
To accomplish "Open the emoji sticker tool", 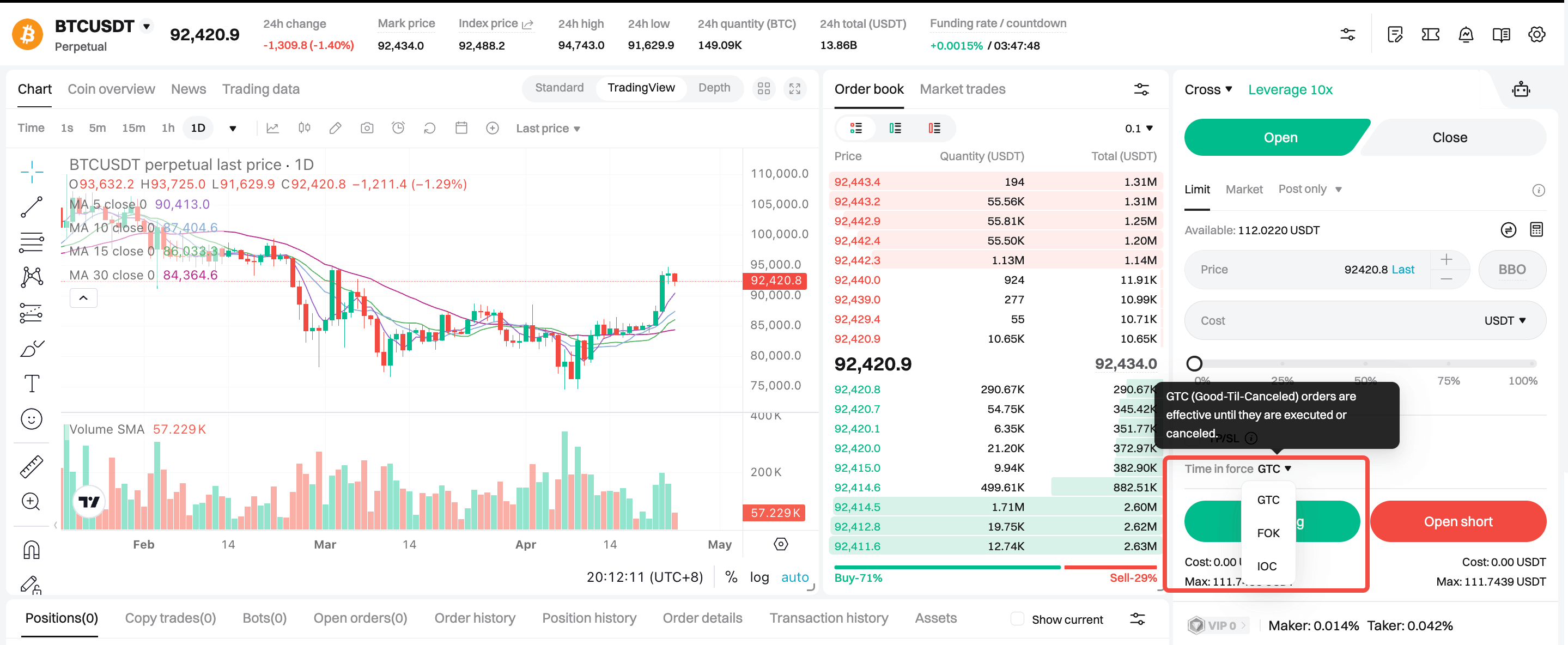I will (x=31, y=419).
